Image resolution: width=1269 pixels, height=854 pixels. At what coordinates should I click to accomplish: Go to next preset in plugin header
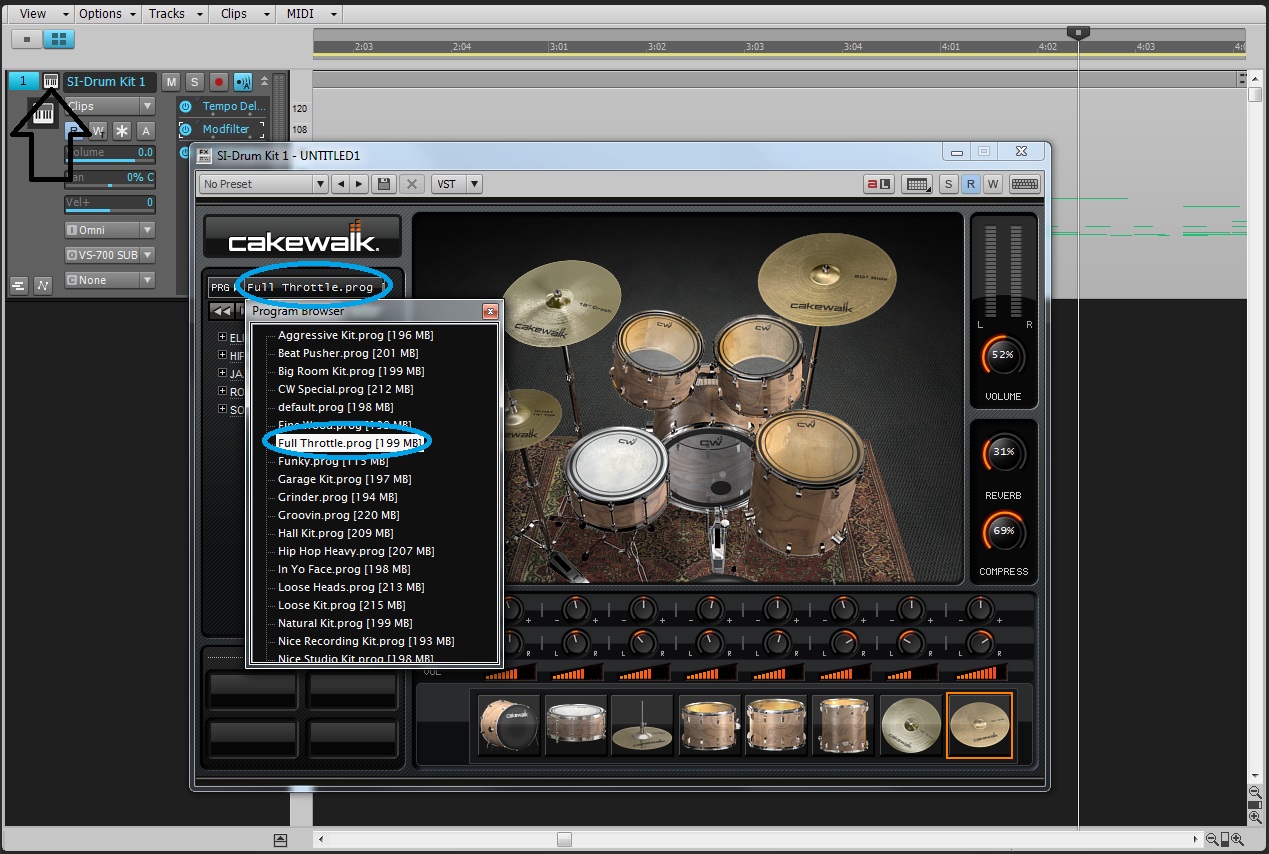[x=359, y=184]
